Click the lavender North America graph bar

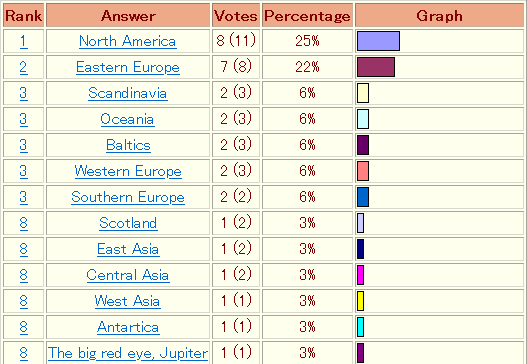click(x=378, y=41)
